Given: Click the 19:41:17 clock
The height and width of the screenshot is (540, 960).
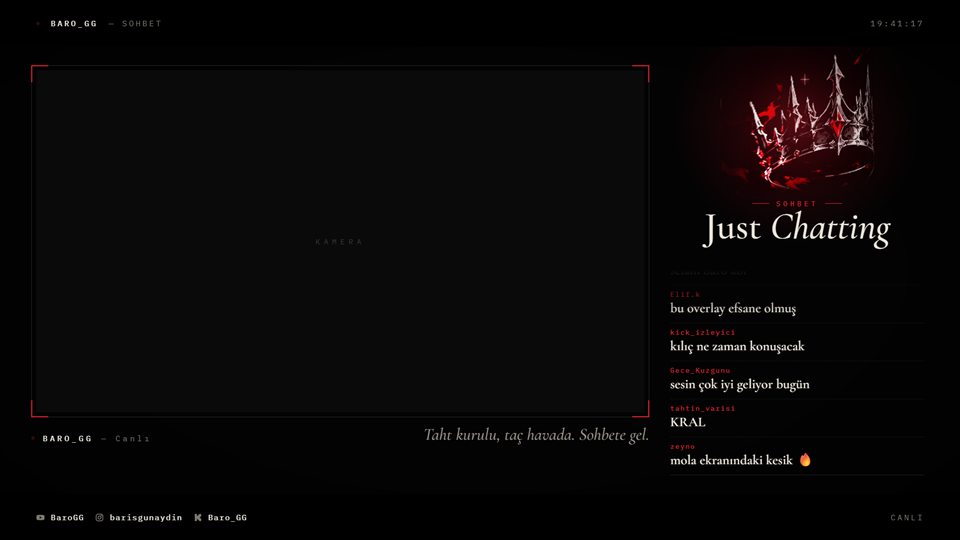Looking at the screenshot, I should click(896, 24).
